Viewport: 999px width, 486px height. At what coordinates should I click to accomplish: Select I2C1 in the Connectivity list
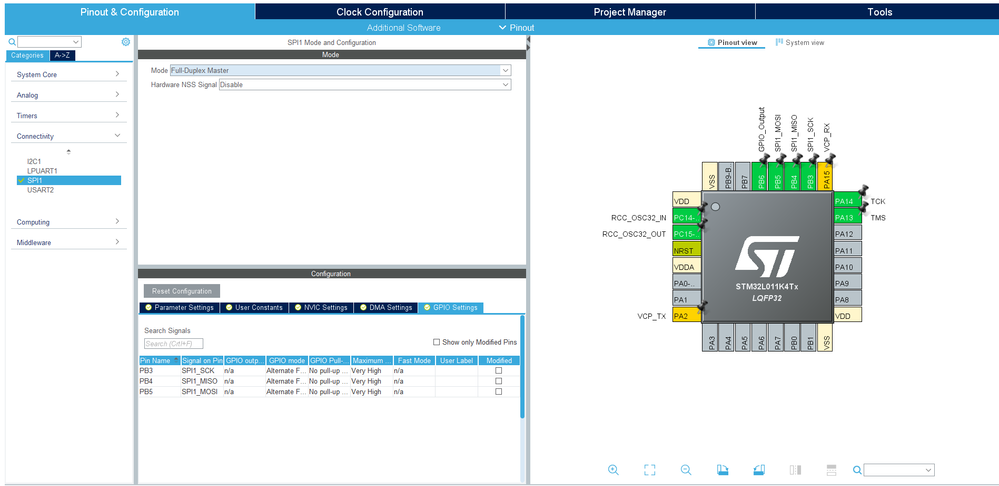(x=34, y=162)
